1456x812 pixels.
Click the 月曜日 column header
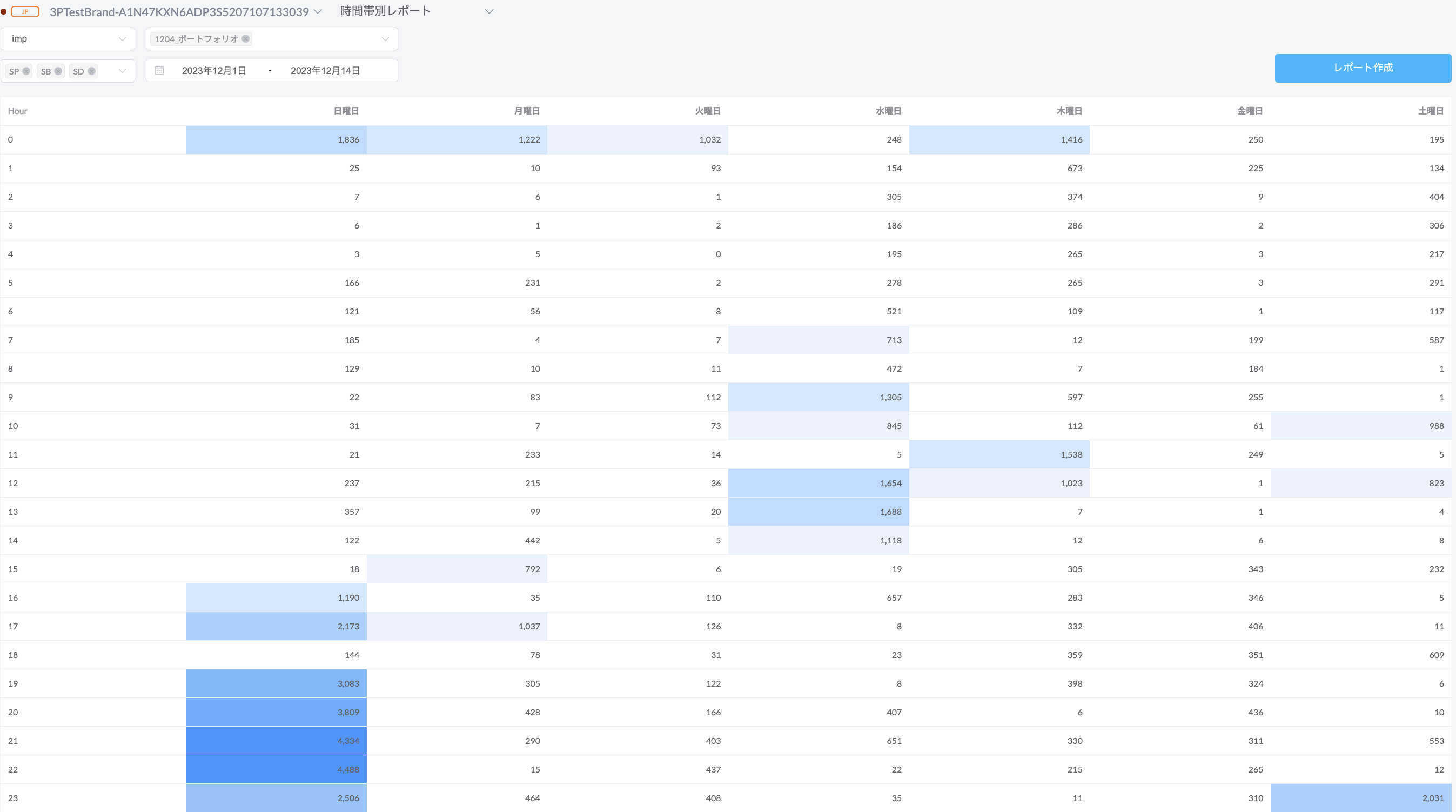tap(527, 111)
